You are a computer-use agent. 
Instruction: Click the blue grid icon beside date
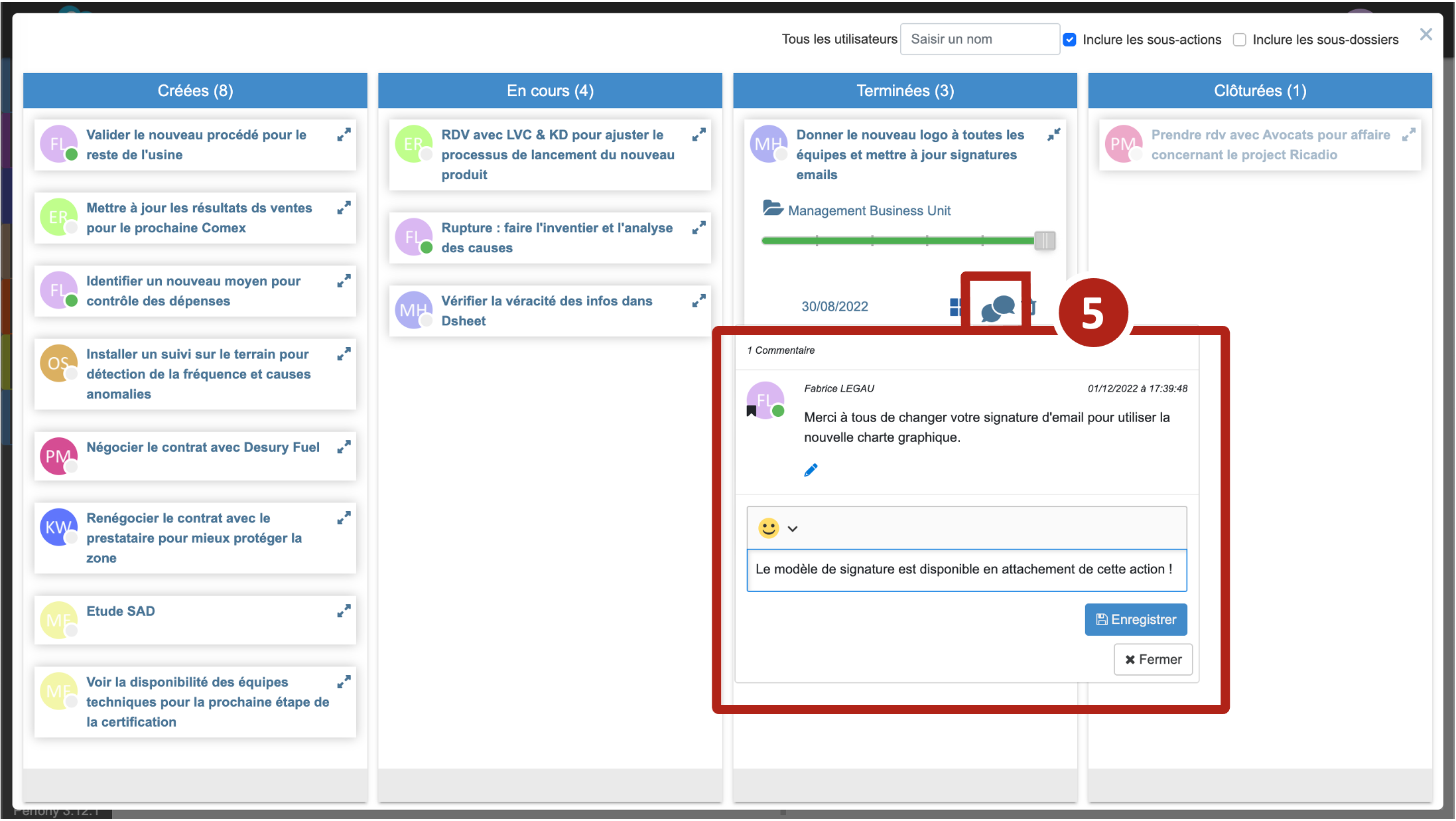(x=955, y=307)
